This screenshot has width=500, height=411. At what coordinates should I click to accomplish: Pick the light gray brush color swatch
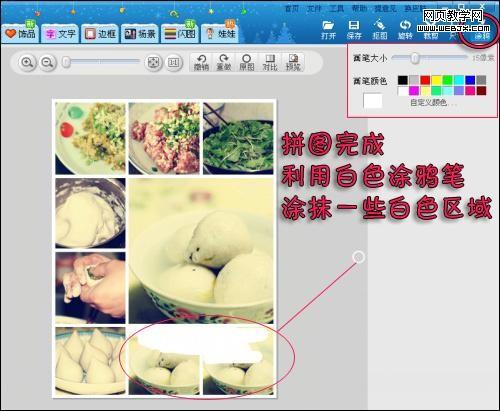(x=414, y=80)
